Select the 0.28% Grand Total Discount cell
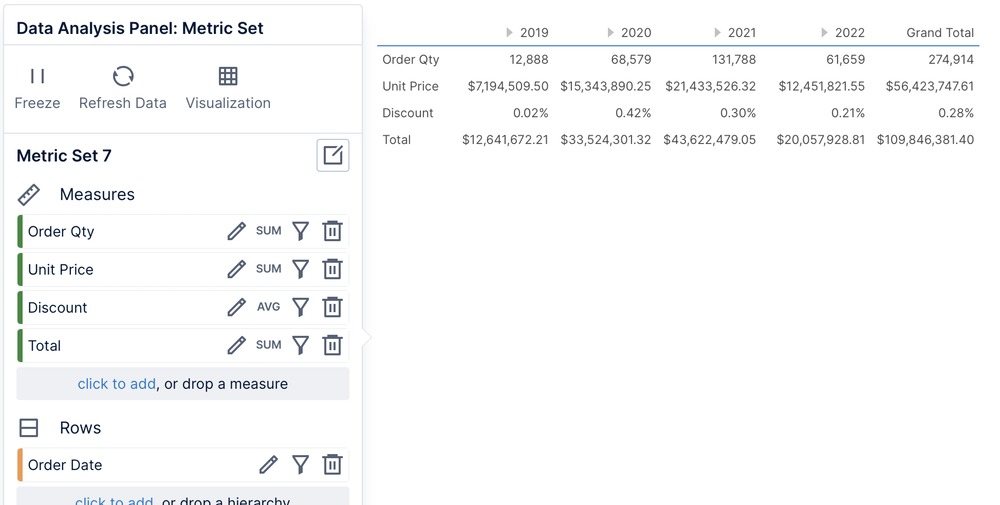The width and height of the screenshot is (1000, 505). [x=956, y=113]
